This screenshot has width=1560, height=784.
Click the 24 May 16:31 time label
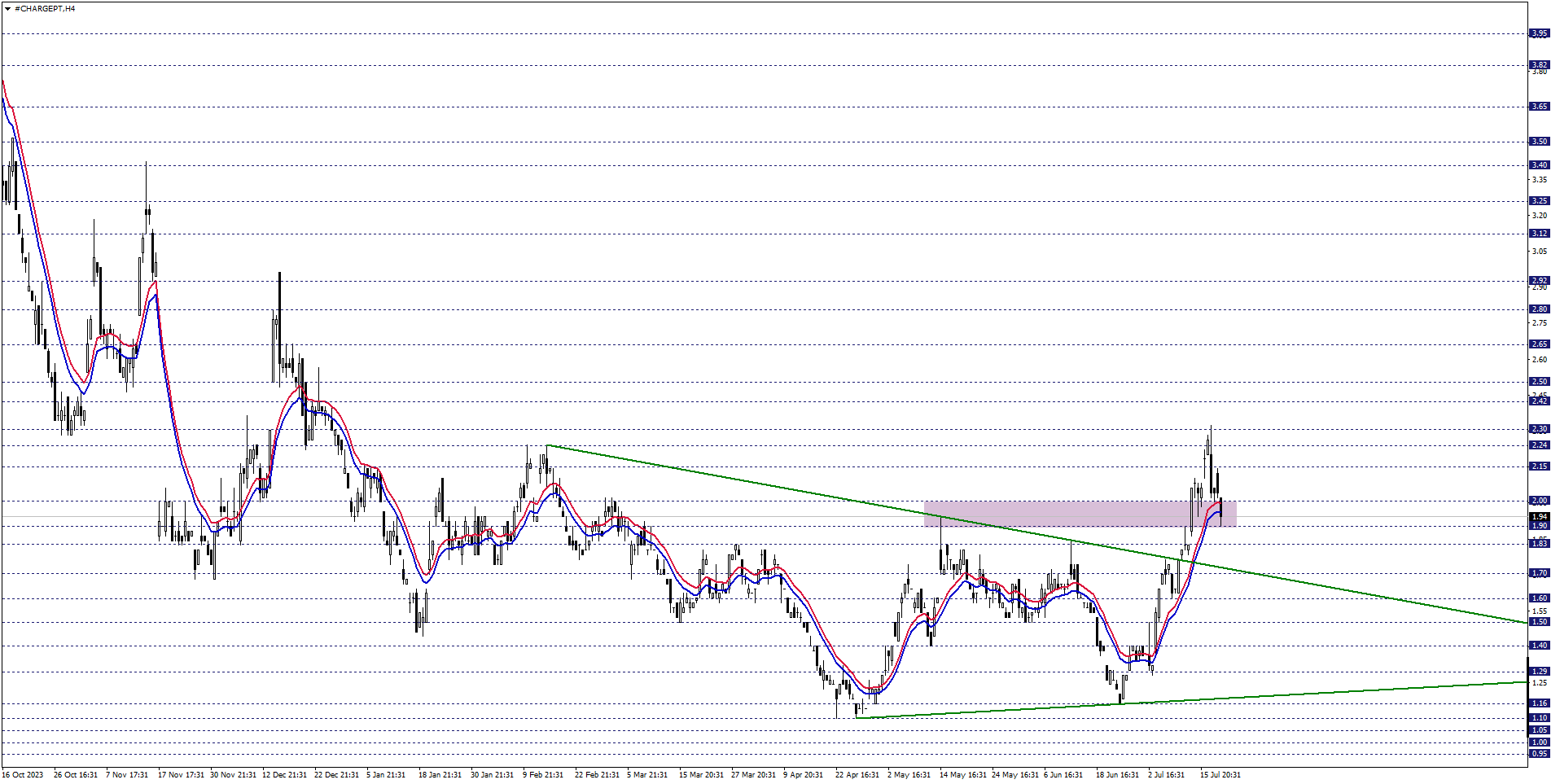[x=1014, y=775]
